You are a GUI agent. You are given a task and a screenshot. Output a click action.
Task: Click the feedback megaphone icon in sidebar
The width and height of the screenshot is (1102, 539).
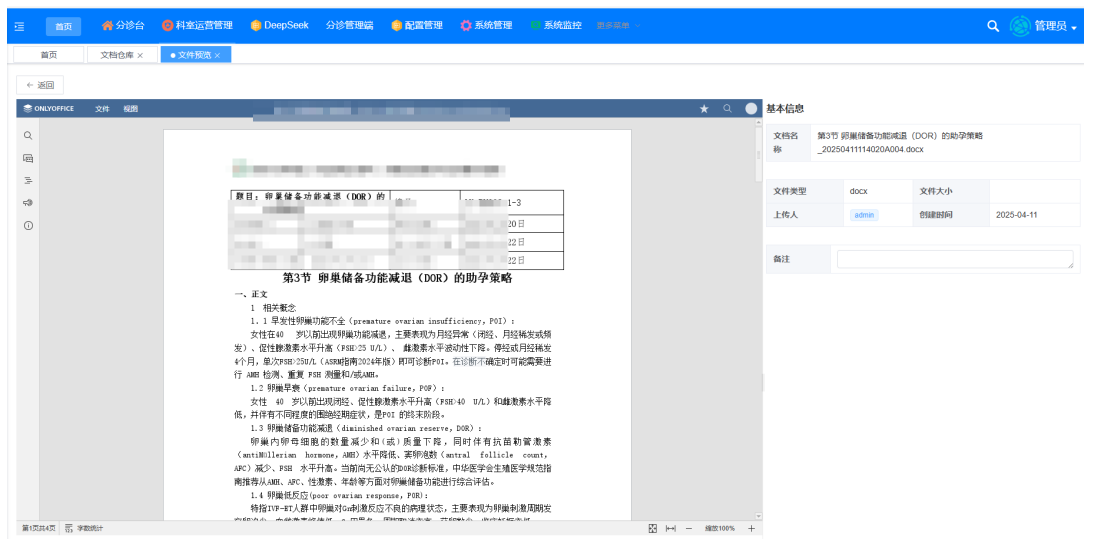coord(28,202)
